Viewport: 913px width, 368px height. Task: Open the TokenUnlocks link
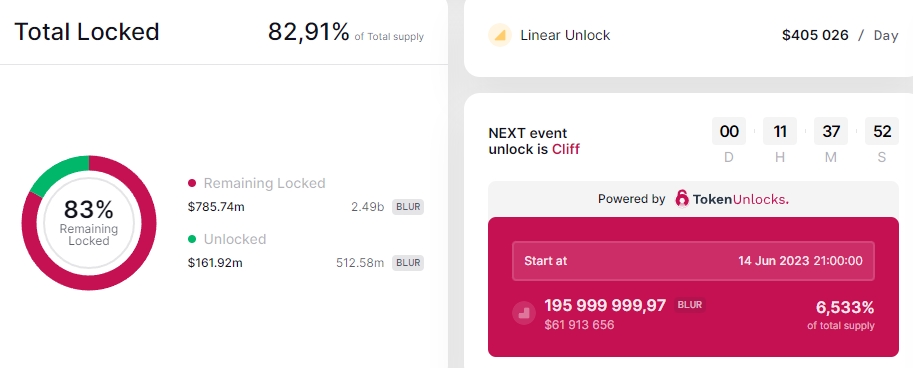pos(732,199)
